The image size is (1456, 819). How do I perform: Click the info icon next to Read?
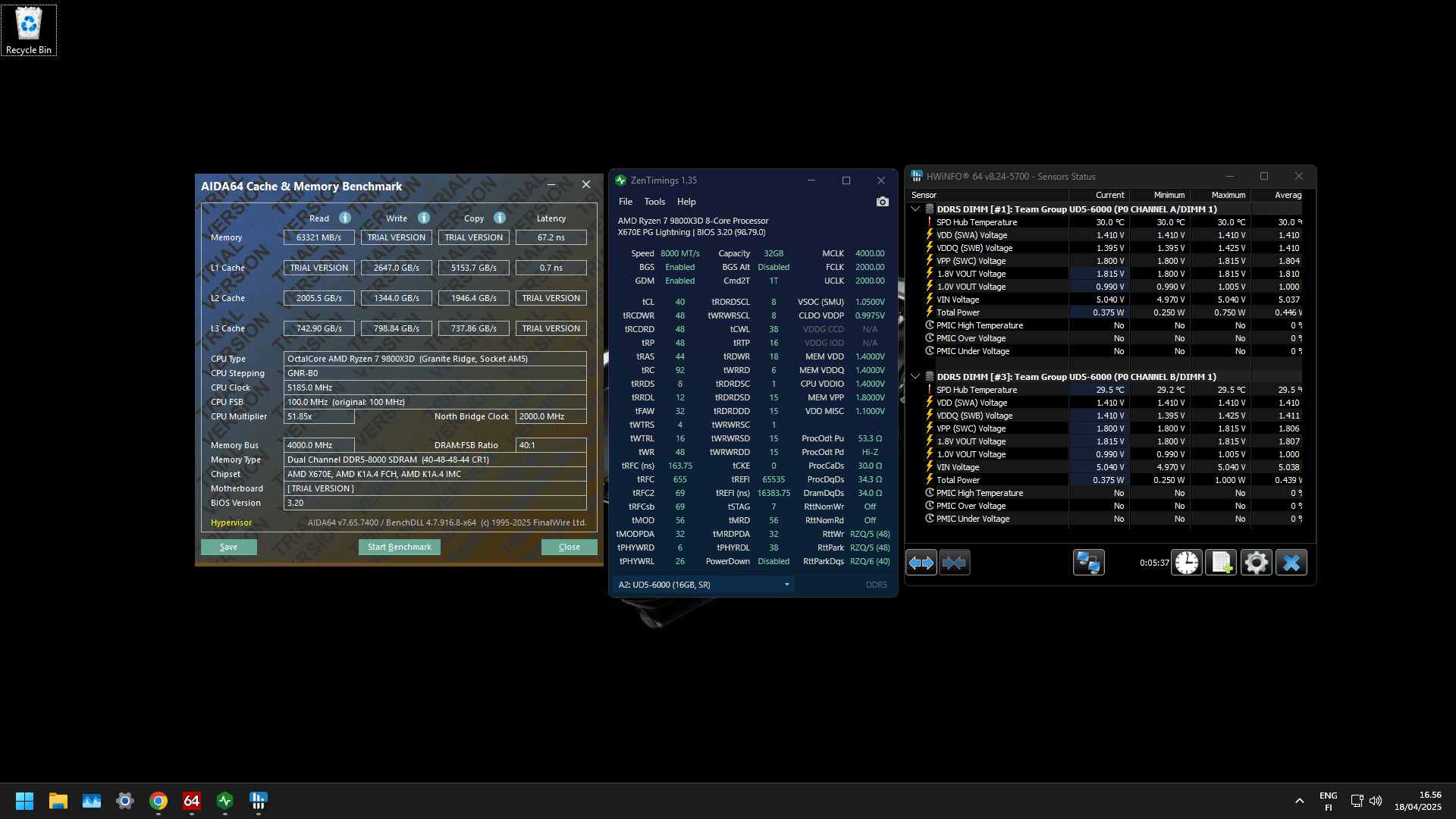[345, 218]
